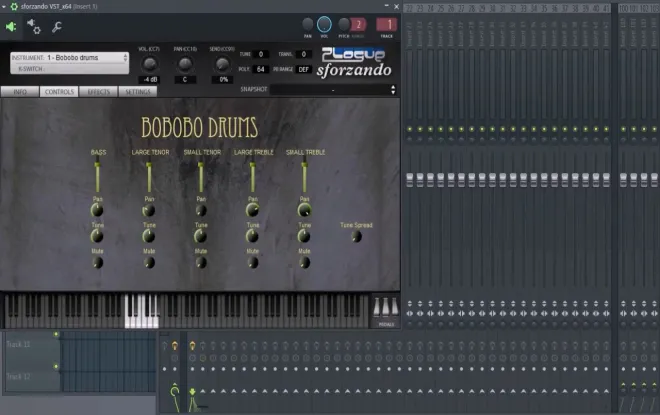Click the 0% send value
This screenshot has width=660, height=415.
(223, 80)
